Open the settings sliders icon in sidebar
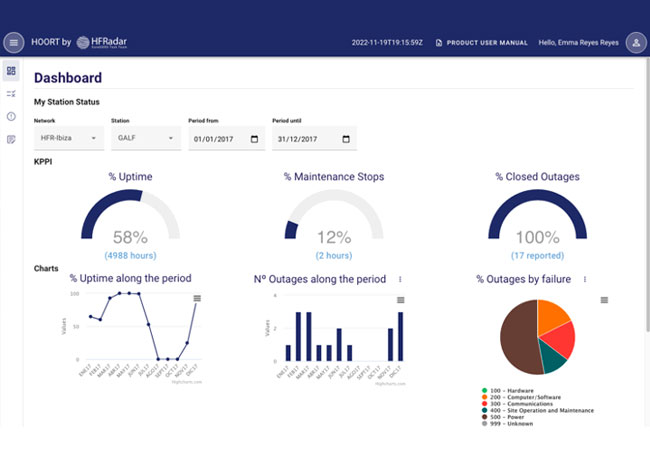Image resolution: width=650 pixels, height=450 pixels. pyautogui.click(x=11, y=94)
